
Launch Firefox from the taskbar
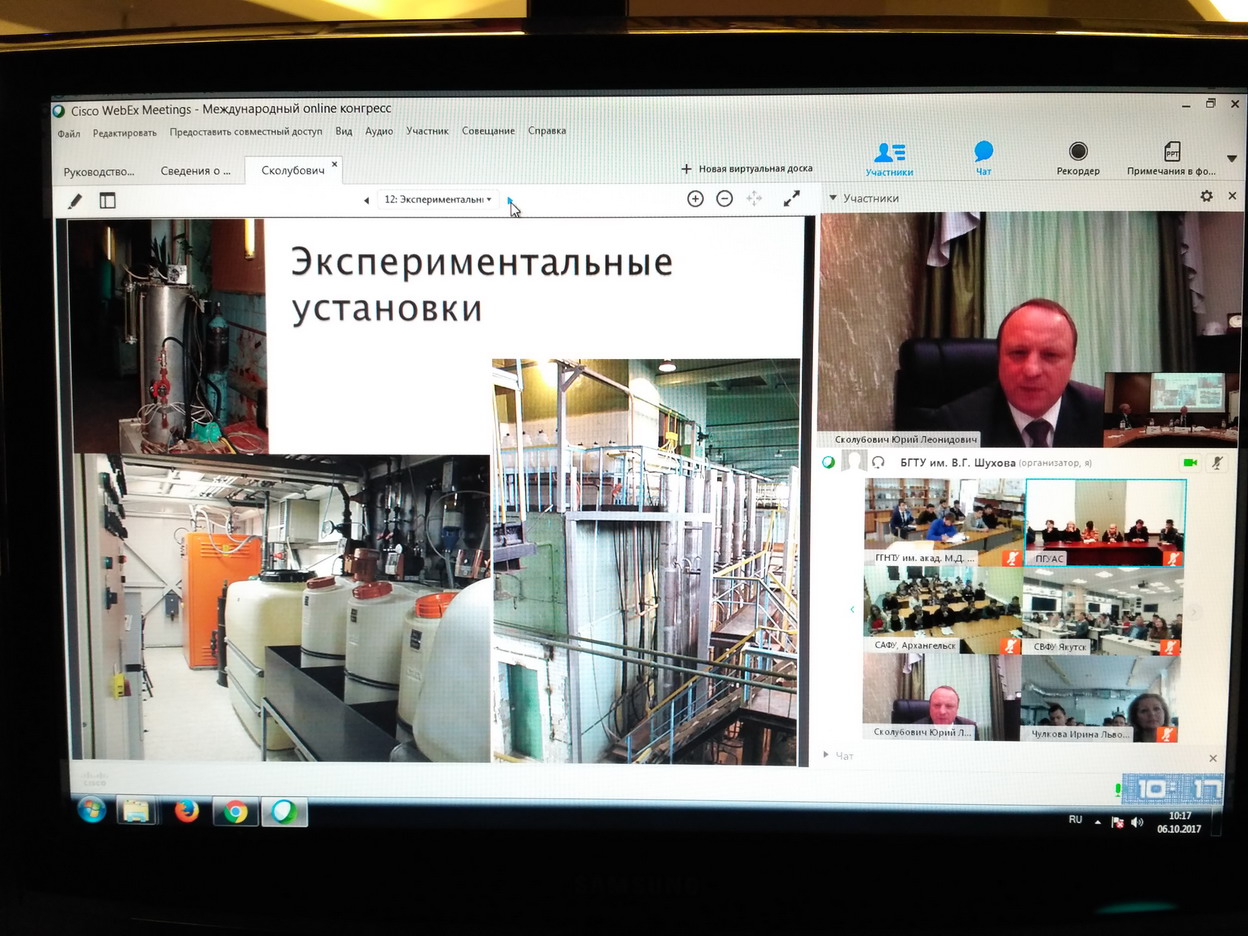pos(187,810)
